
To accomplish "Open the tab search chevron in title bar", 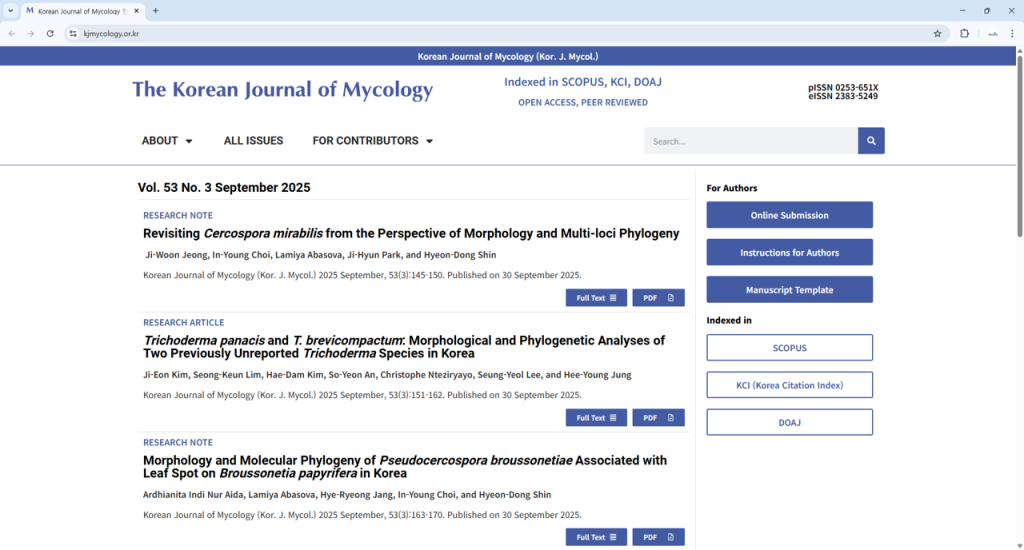I will (x=10, y=11).
